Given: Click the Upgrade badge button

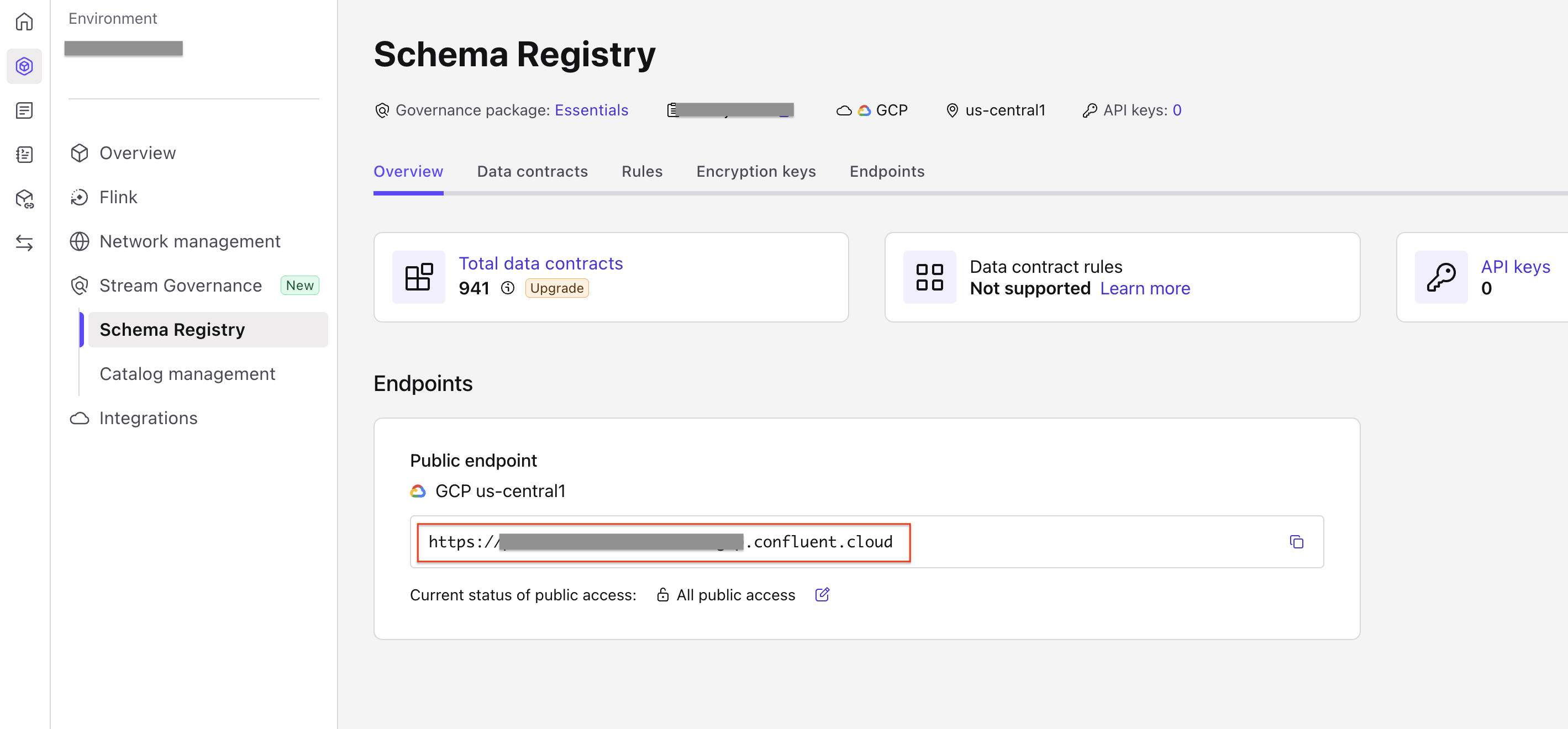Looking at the screenshot, I should click(x=557, y=288).
